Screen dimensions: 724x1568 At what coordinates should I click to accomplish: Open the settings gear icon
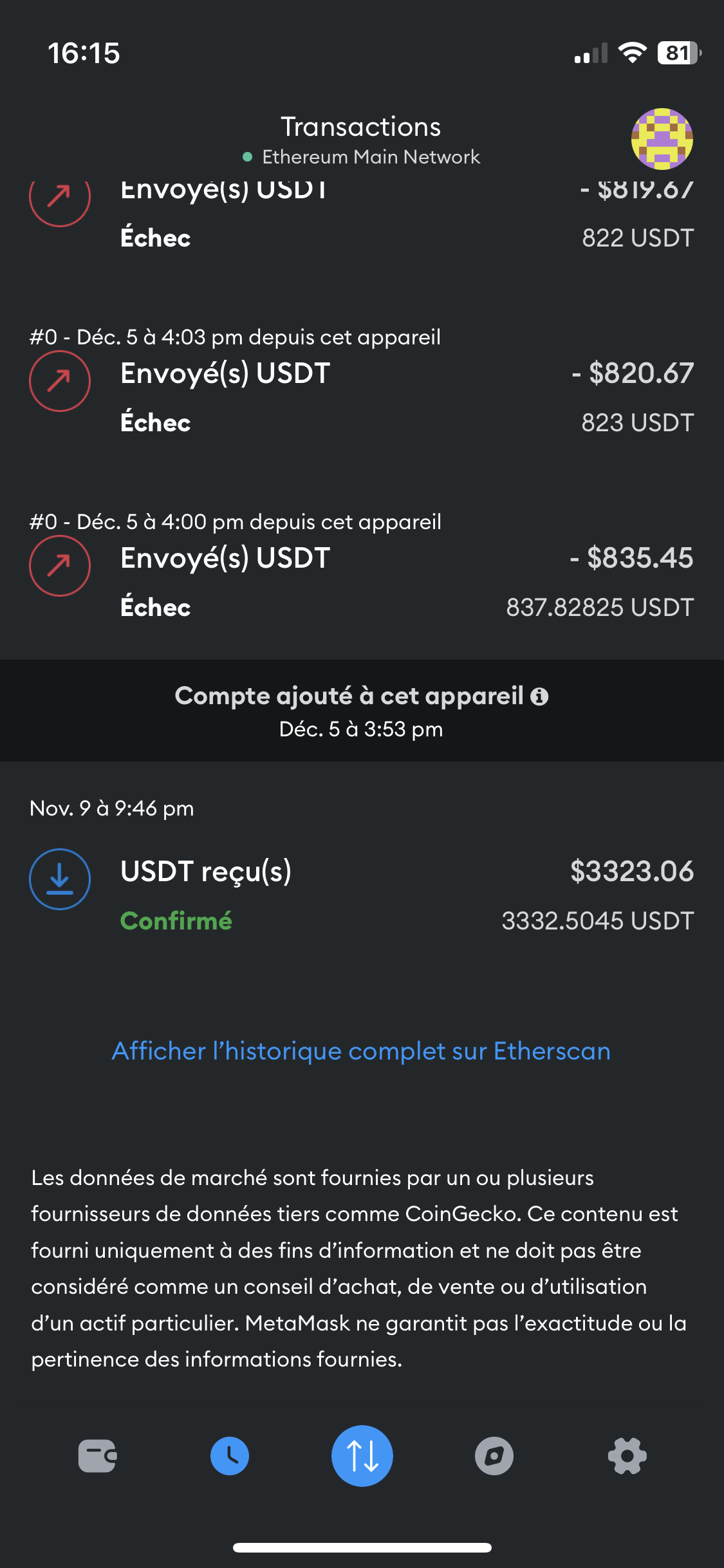627,1456
